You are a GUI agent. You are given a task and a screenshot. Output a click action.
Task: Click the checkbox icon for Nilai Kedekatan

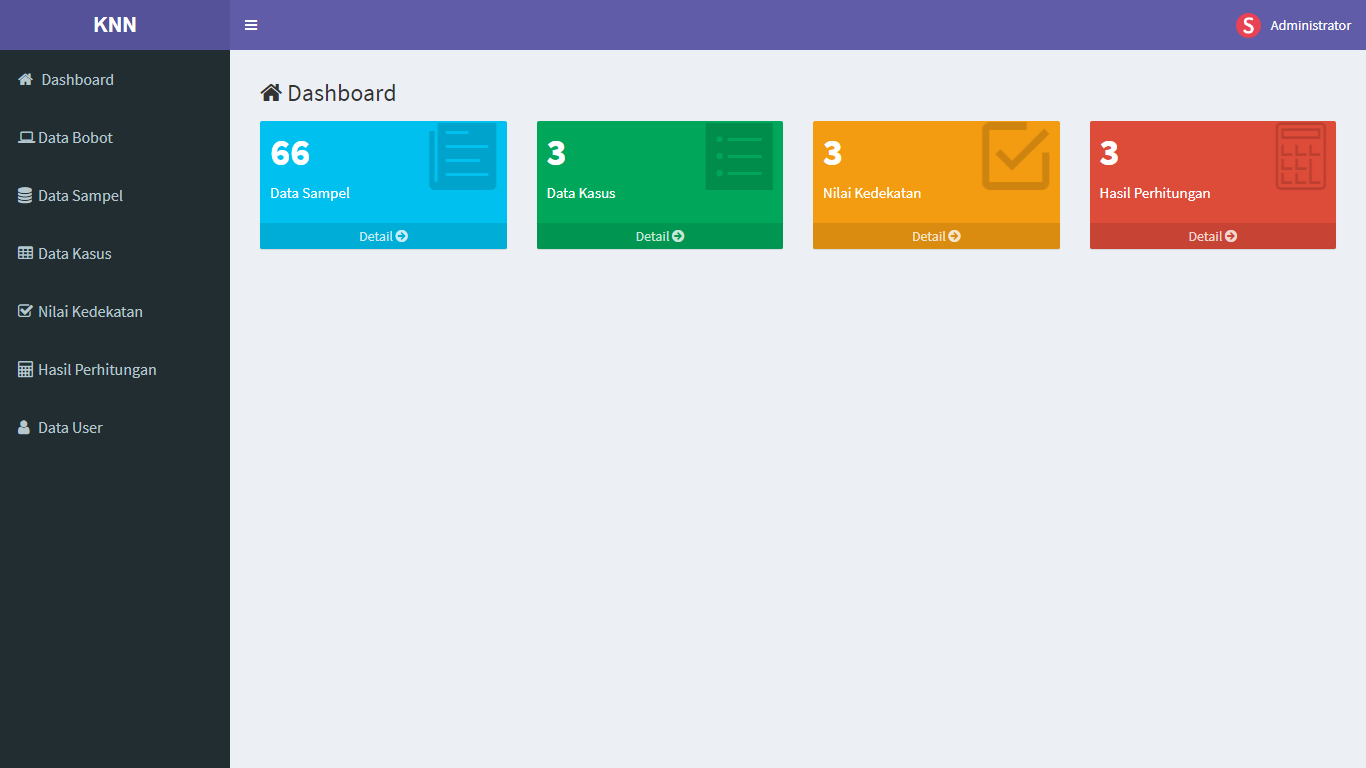[x=26, y=311]
